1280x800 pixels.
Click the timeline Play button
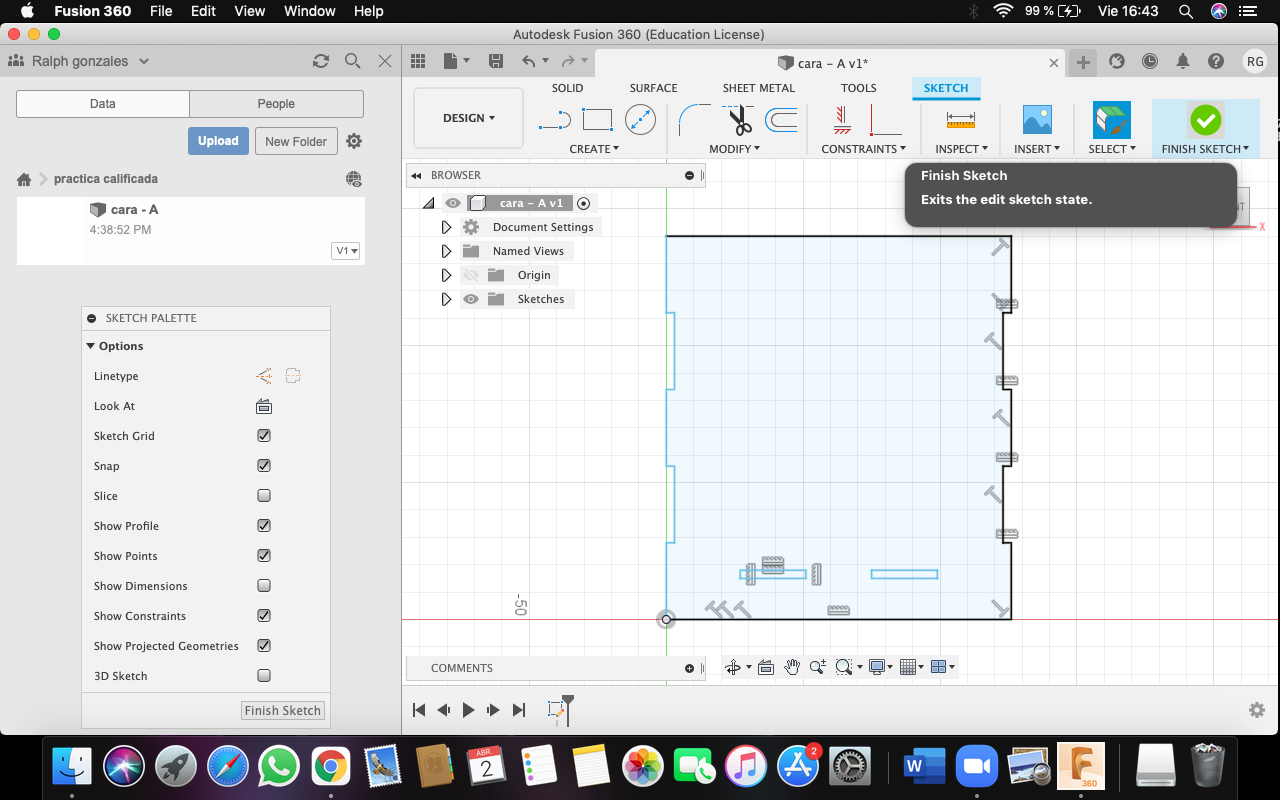coord(468,710)
